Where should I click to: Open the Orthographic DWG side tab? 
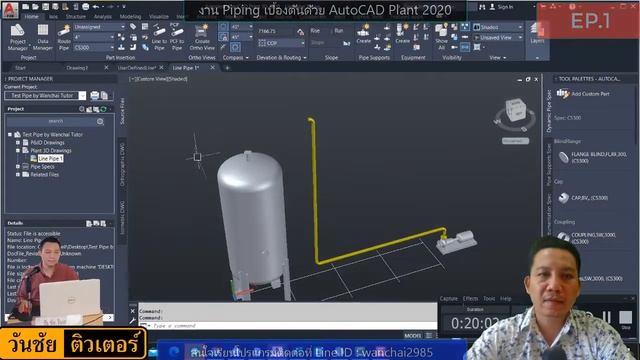coord(122,164)
